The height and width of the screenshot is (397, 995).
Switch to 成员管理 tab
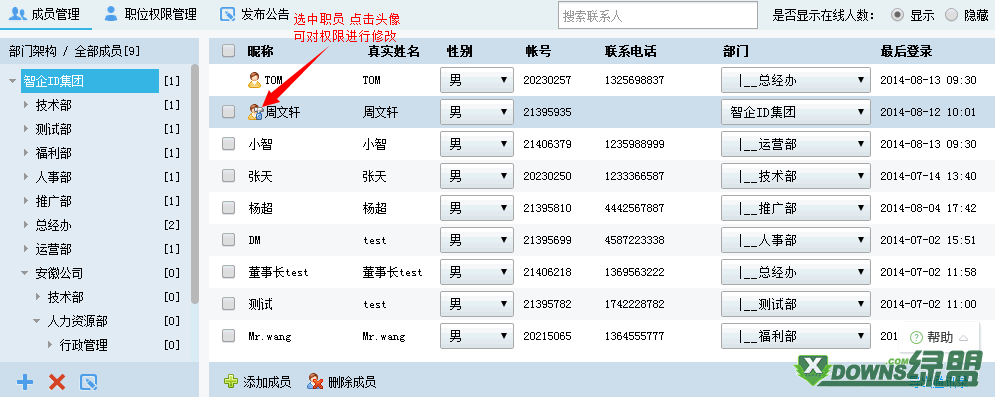click(46, 14)
